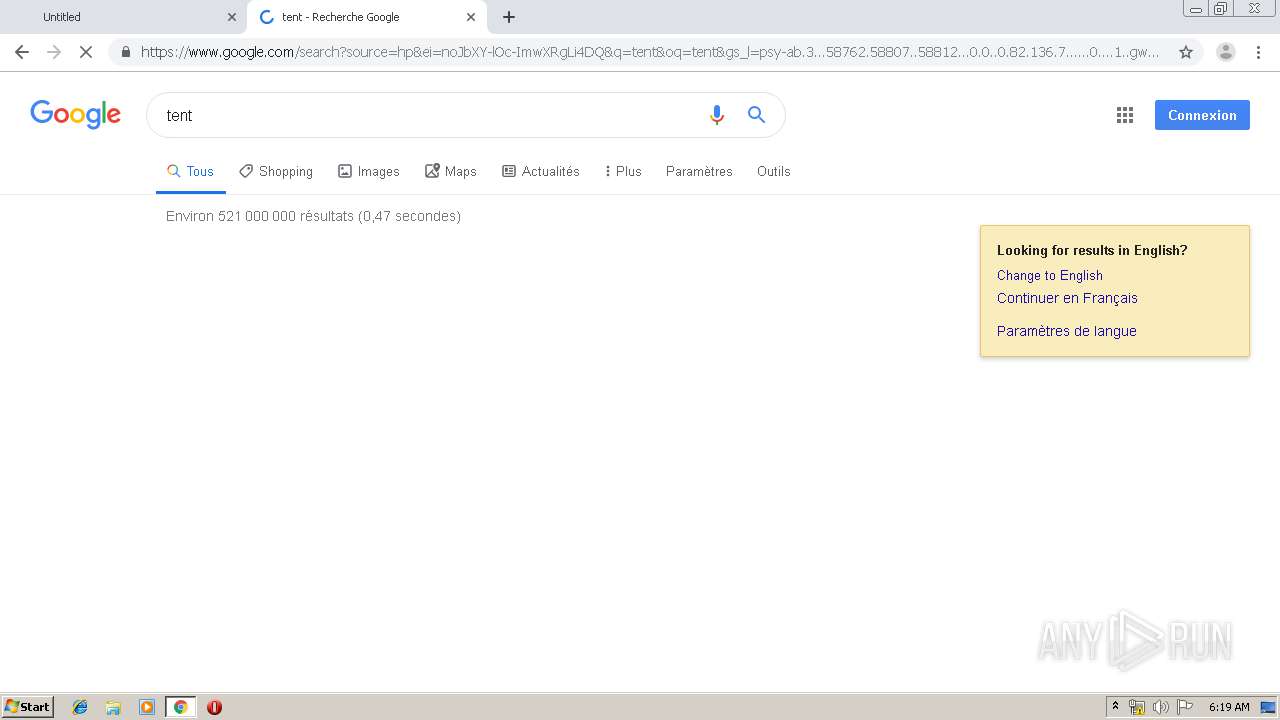The height and width of the screenshot is (720, 1280).
Task: Focus the search box containing tent
Action: click(430, 115)
